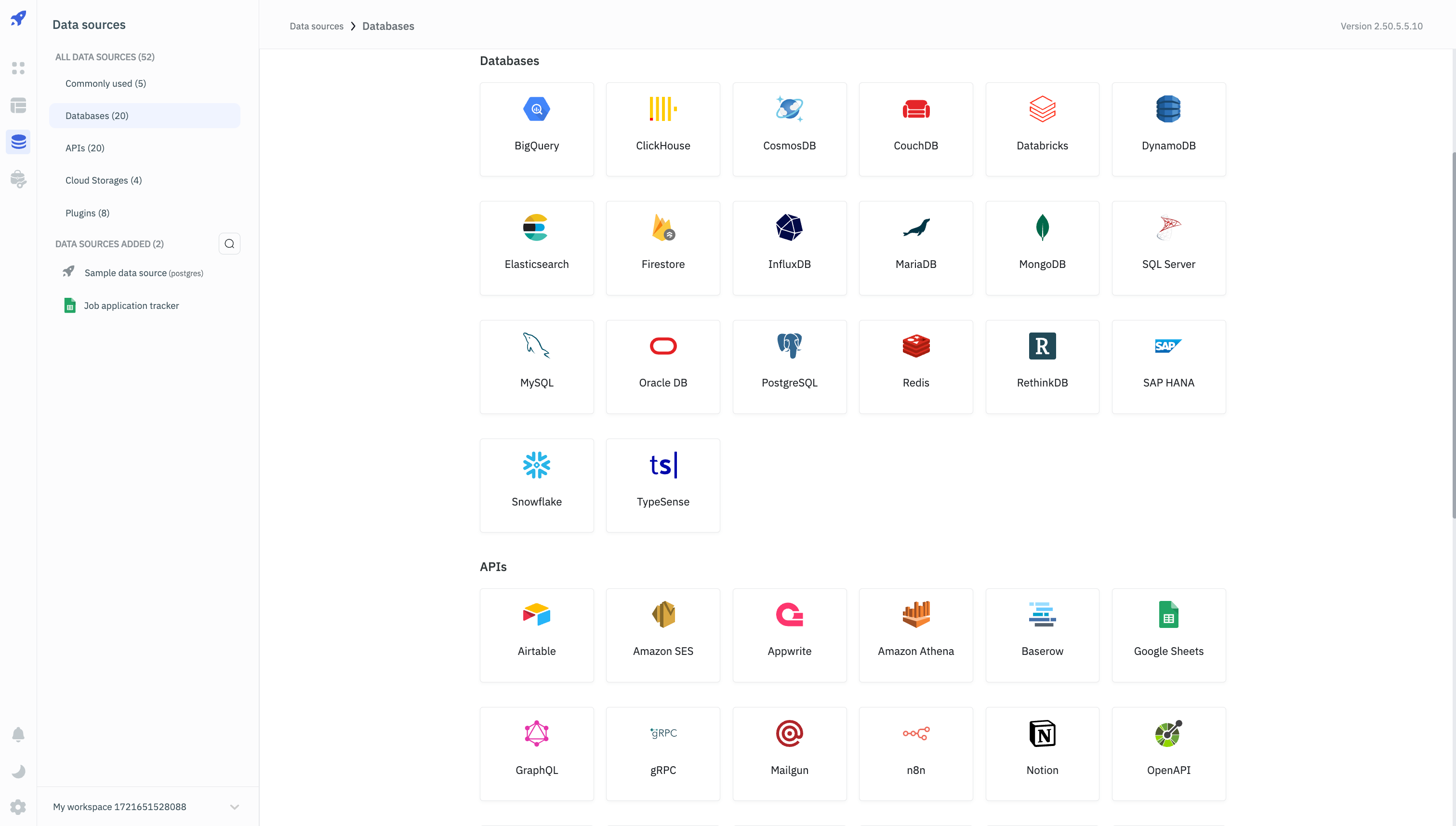Open Databases (20) category
Viewport: 1456px width, 826px height.
145,116
